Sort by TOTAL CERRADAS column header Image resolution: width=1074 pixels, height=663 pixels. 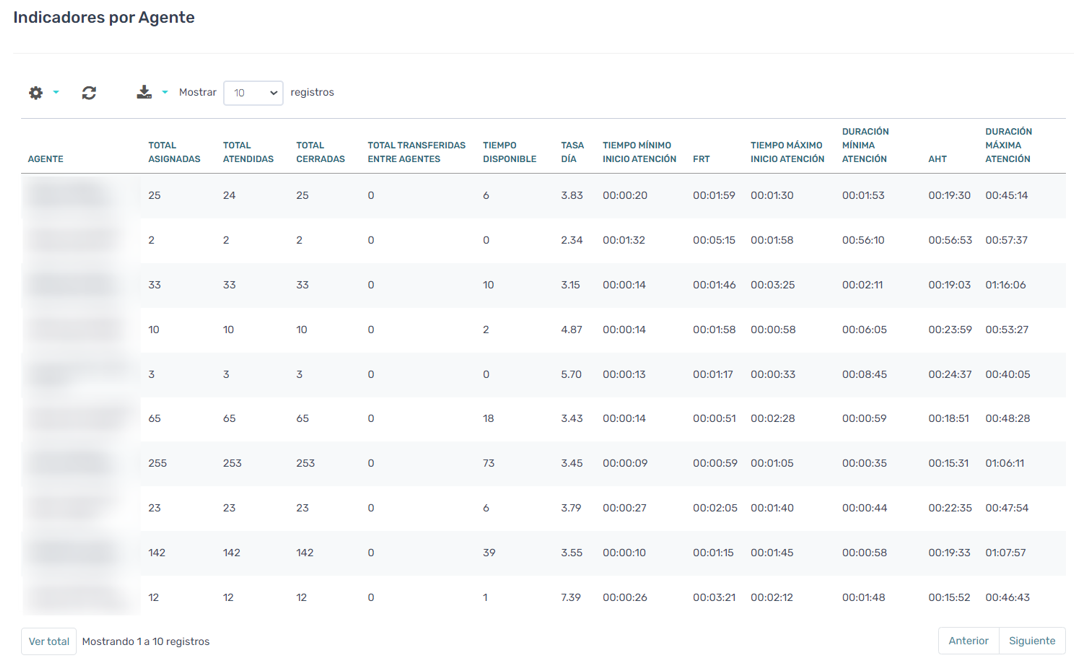pyautogui.click(x=321, y=152)
